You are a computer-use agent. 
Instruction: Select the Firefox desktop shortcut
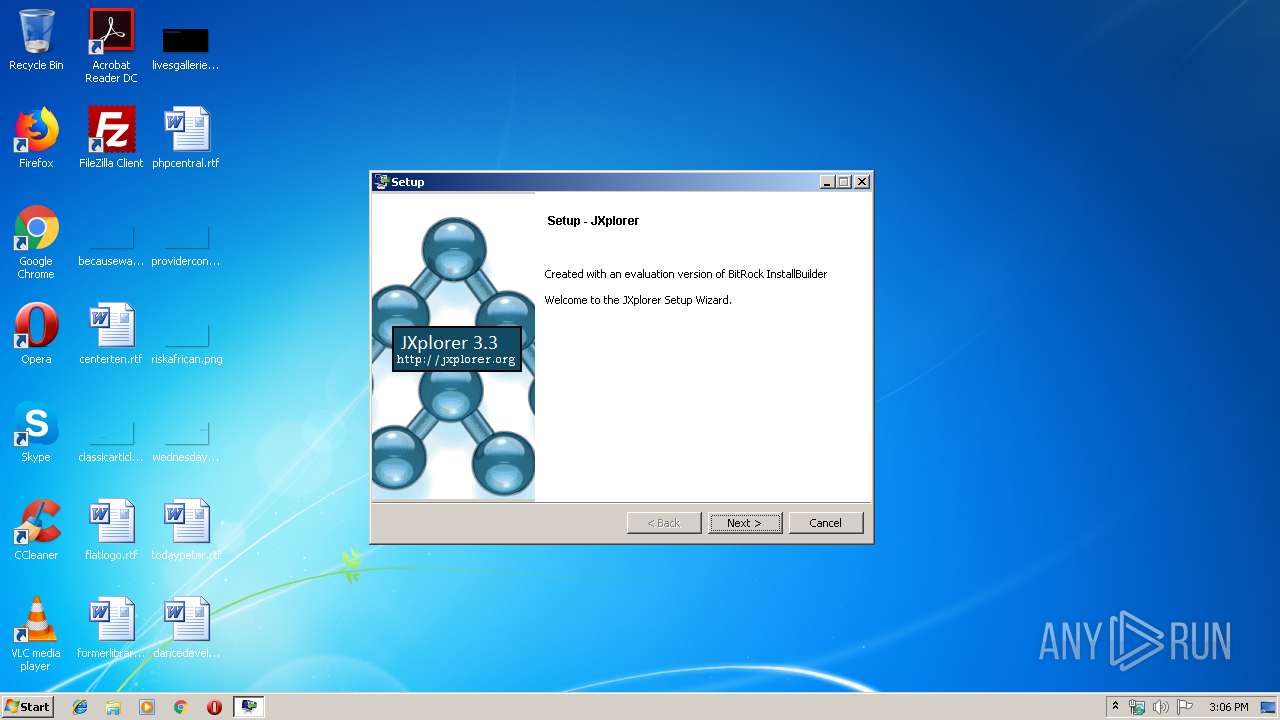click(x=36, y=138)
